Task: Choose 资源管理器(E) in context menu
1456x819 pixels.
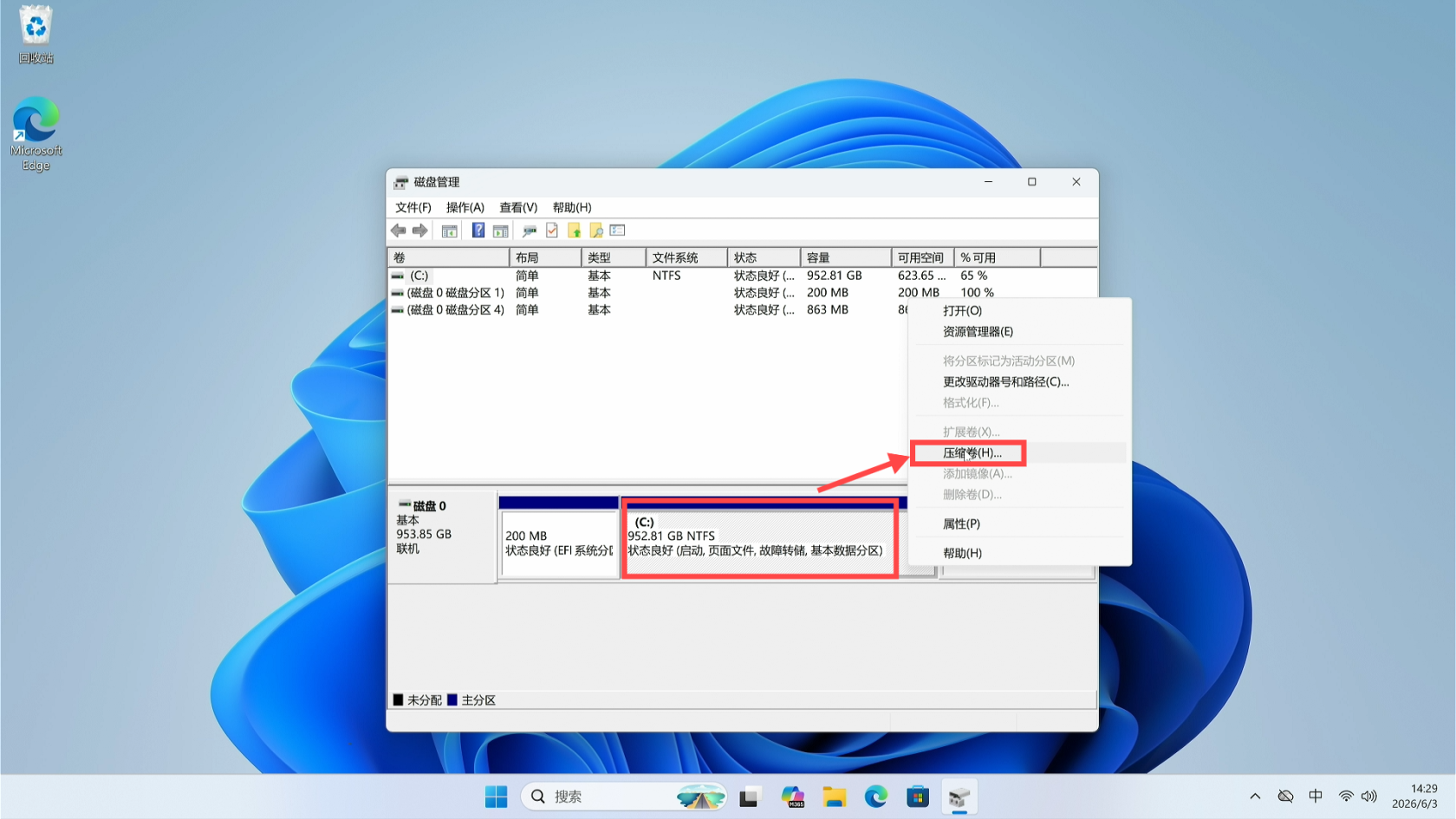Action: (x=1019, y=332)
